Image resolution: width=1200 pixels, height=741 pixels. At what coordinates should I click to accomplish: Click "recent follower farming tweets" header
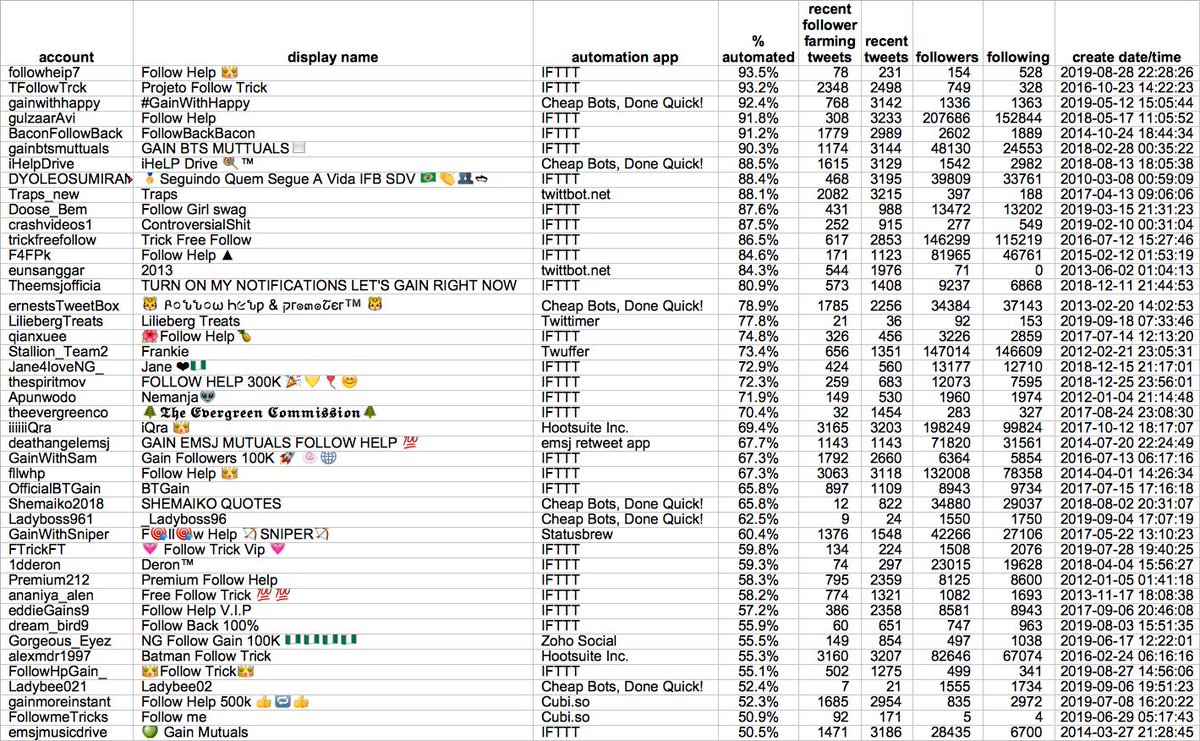coord(830,34)
